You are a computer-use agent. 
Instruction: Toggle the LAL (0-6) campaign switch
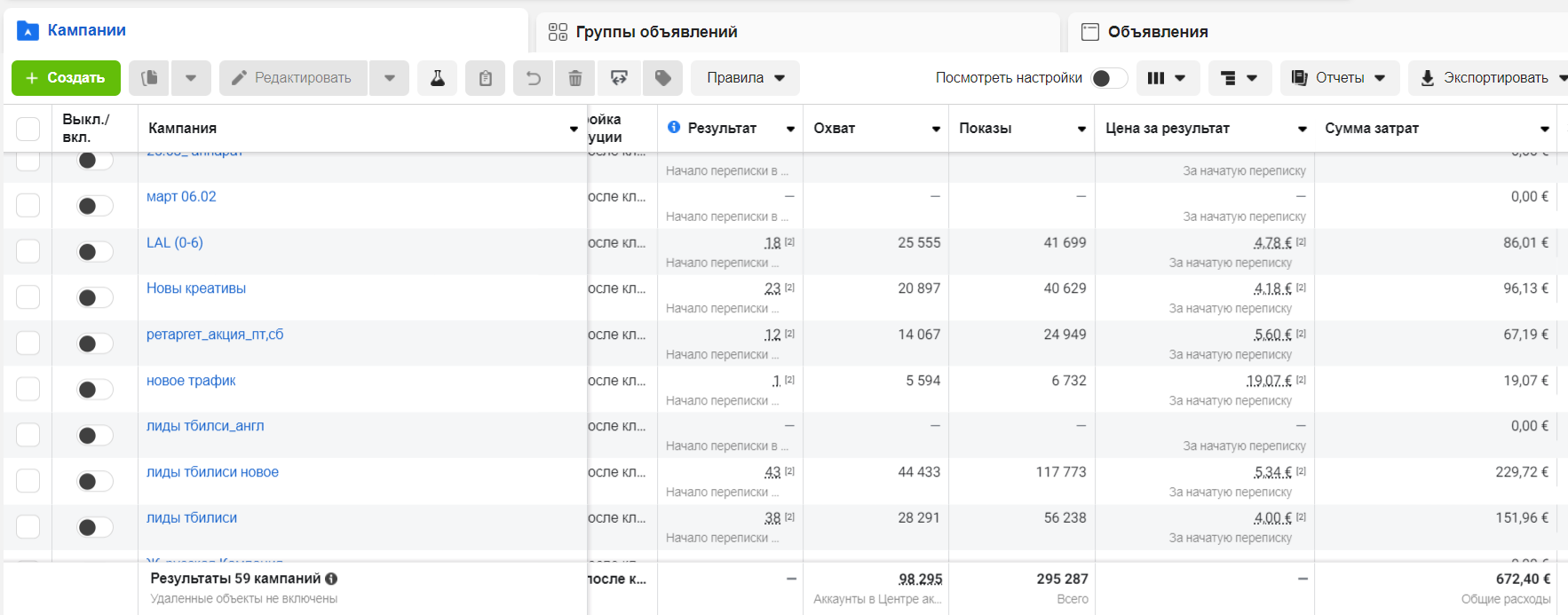tap(94, 252)
